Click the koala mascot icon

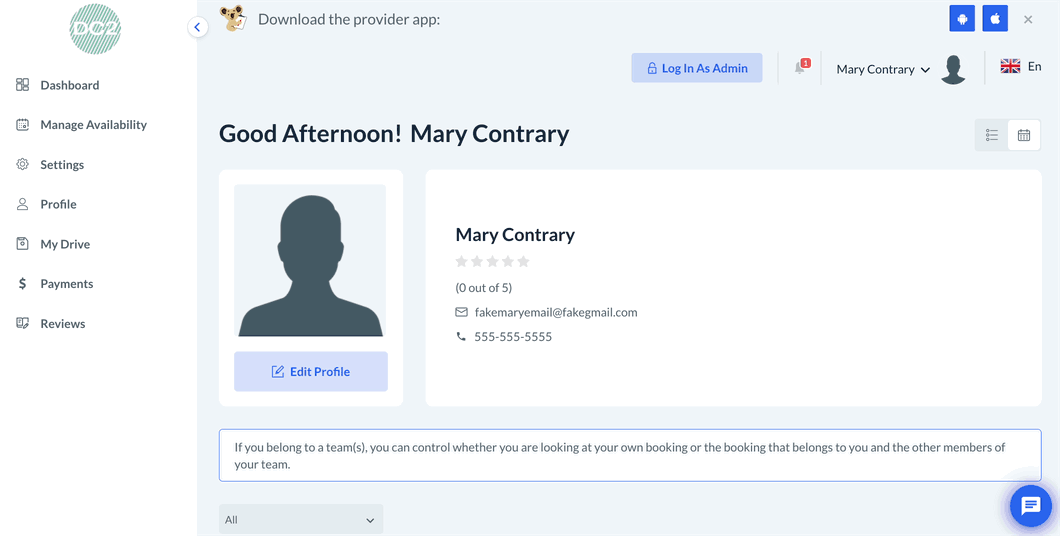[234, 19]
